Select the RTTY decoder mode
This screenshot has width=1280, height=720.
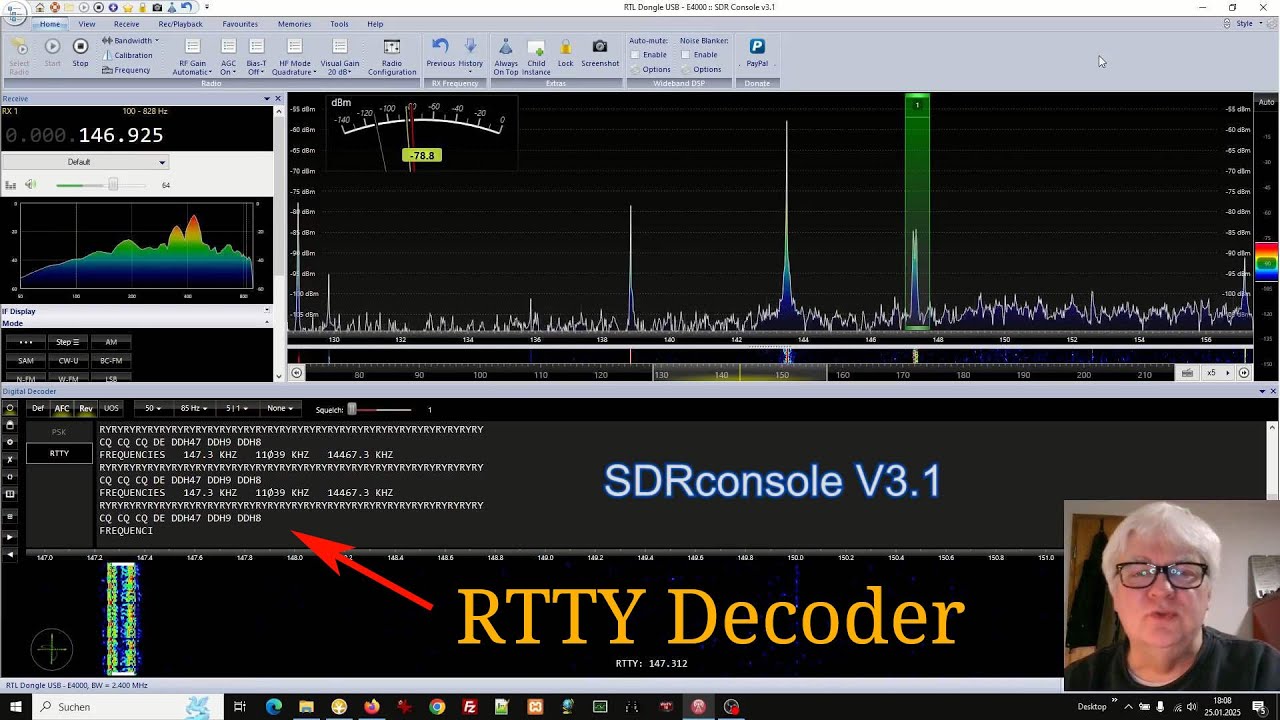60,453
